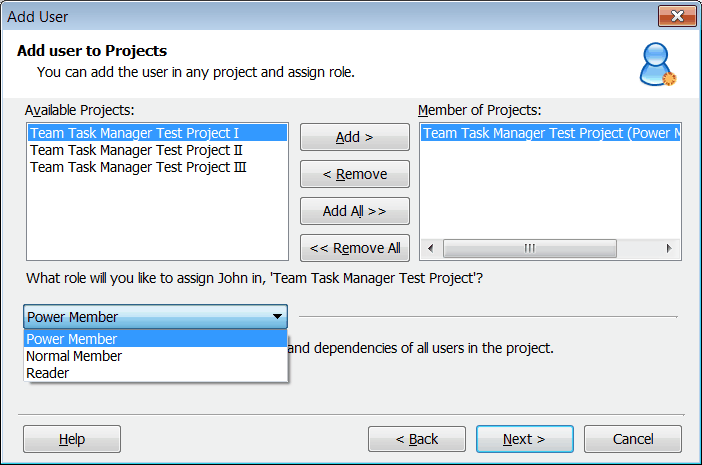Open Help for this wizard page
The image size is (702, 465).
point(72,439)
